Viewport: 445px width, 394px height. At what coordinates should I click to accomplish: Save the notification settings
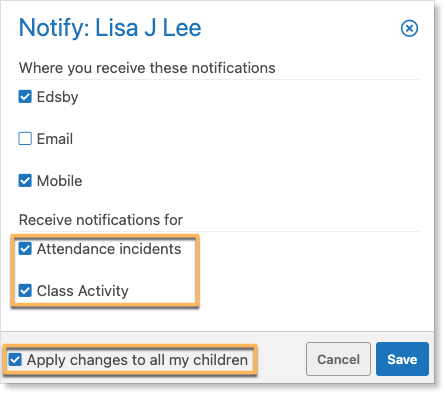tap(402, 359)
